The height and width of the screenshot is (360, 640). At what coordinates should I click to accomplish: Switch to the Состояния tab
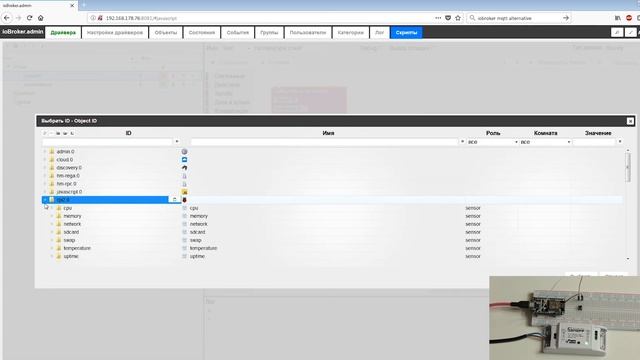pyautogui.click(x=202, y=33)
